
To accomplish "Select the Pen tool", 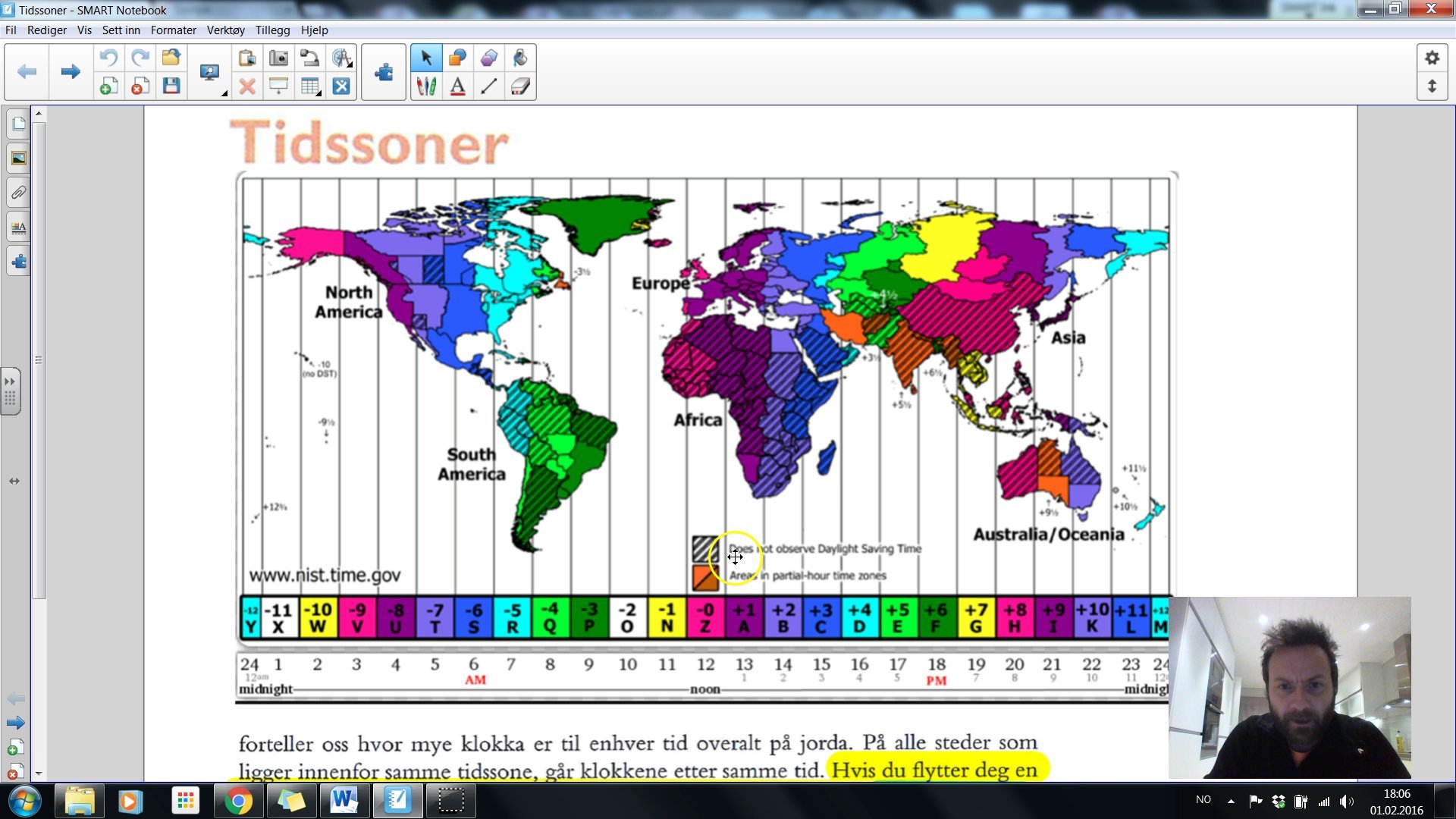I will click(426, 86).
